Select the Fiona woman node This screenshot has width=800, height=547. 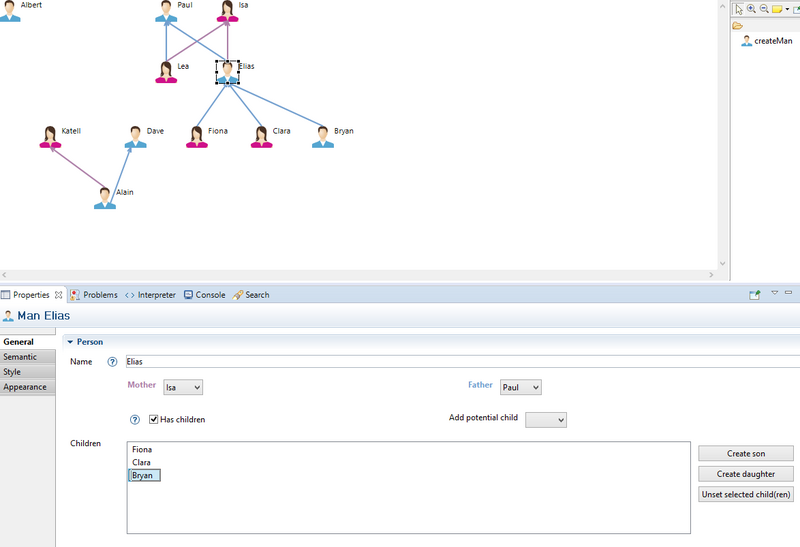point(196,137)
